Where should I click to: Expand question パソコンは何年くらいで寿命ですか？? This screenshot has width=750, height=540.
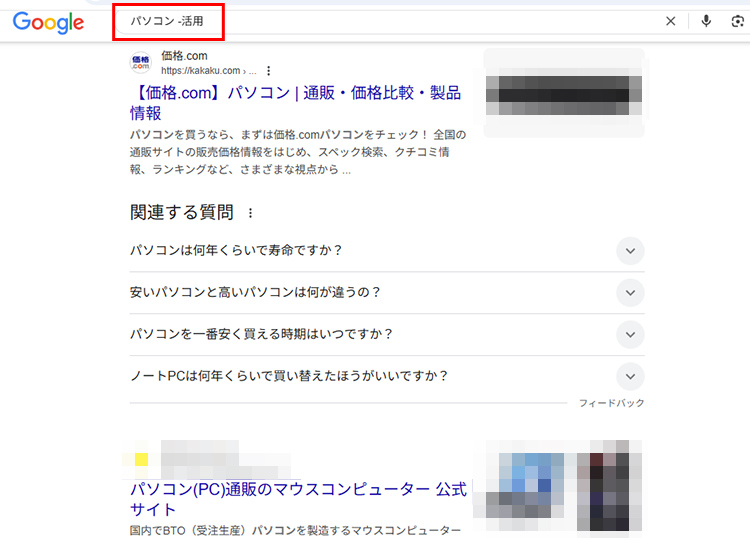click(x=387, y=251)
